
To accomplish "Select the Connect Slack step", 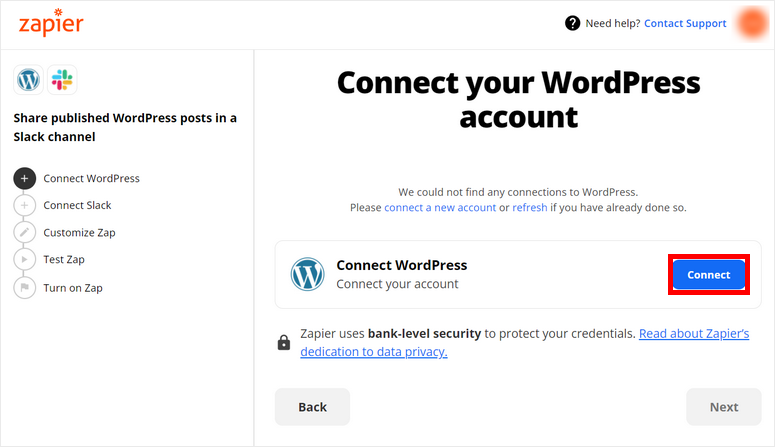I will tap(77, 205).
